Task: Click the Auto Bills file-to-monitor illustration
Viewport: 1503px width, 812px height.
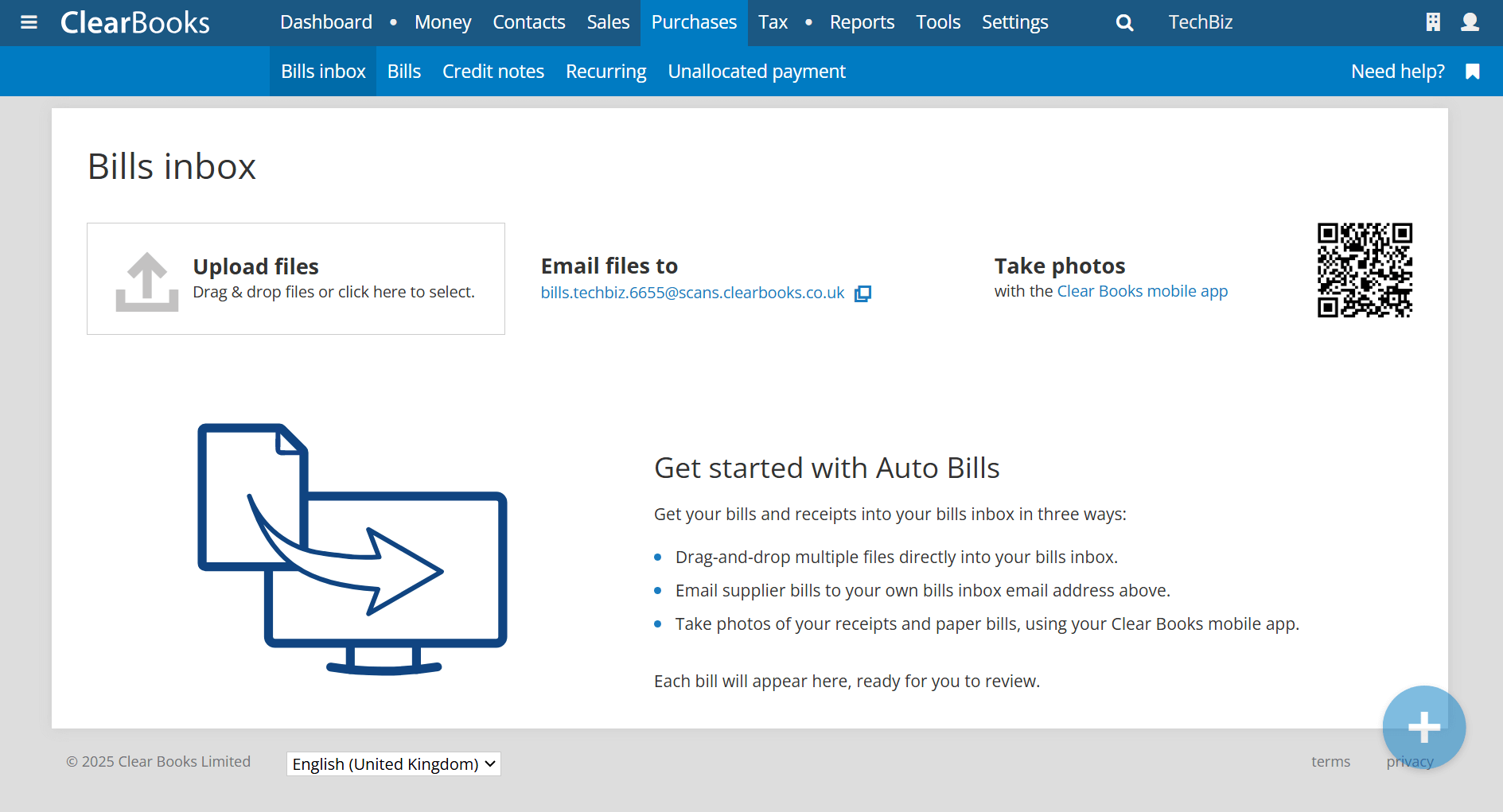Action: pos(352,549)
